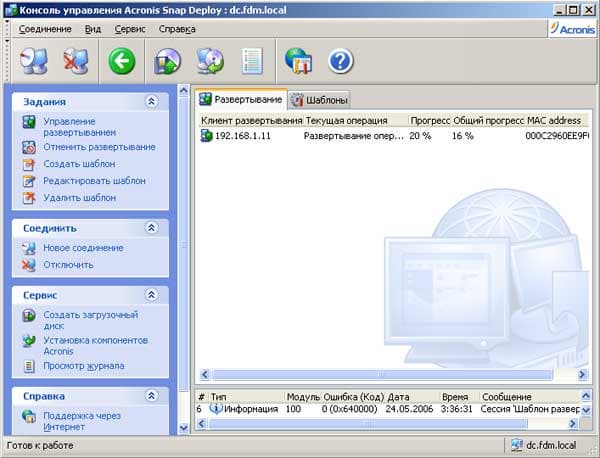
Task: Open Управление развертыванием link
Action: coord(80,127)
